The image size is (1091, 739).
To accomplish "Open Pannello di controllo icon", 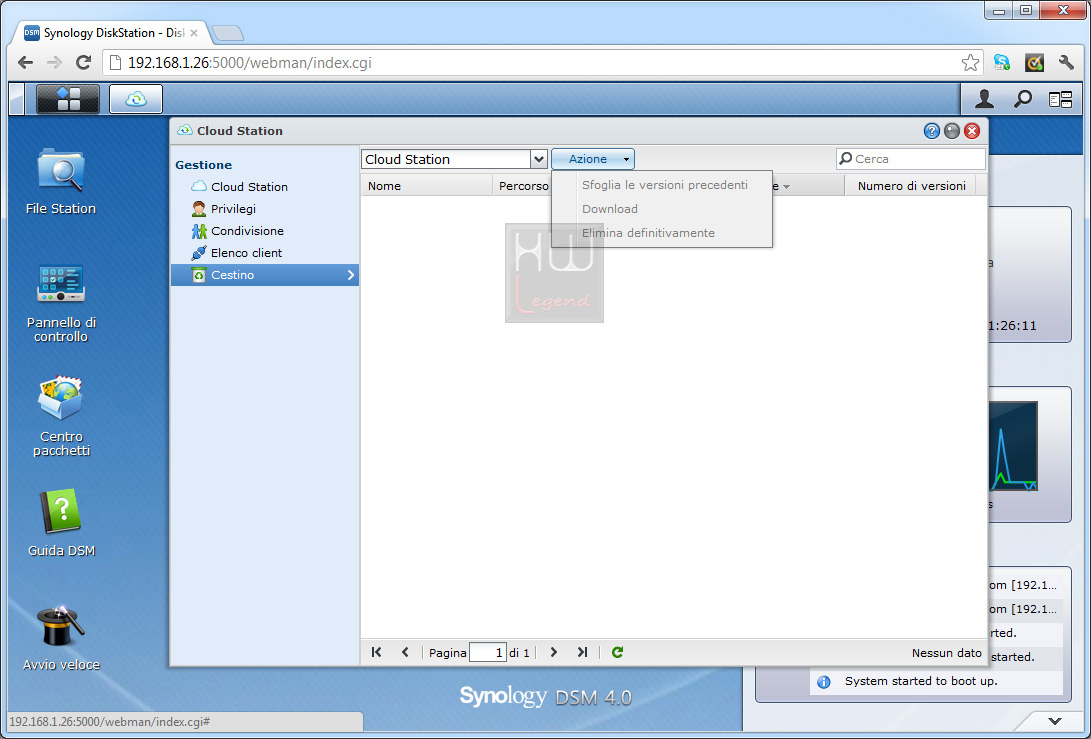I will (x=61, y=303).
